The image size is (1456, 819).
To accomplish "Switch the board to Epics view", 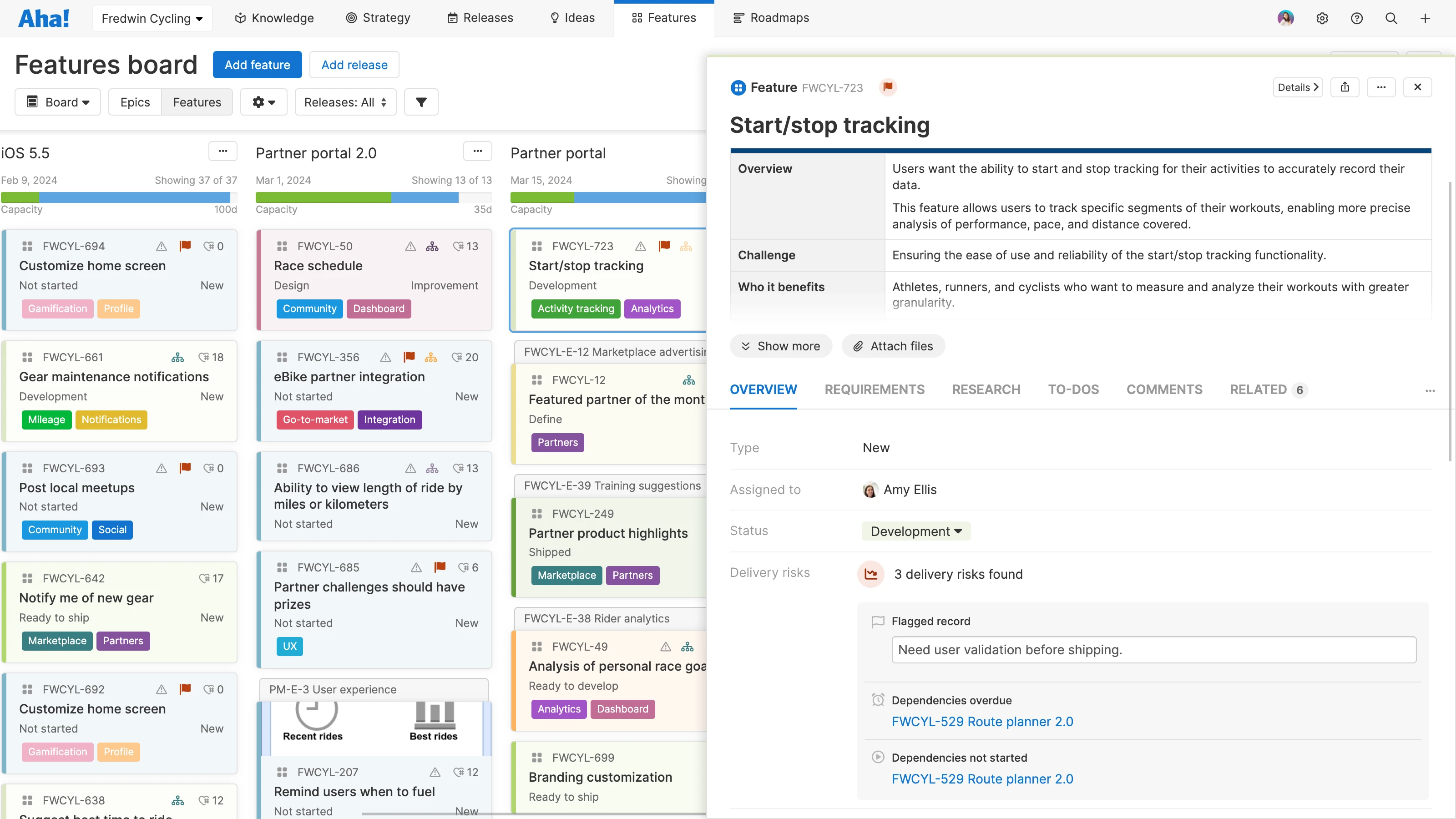I will click(135, 102).
